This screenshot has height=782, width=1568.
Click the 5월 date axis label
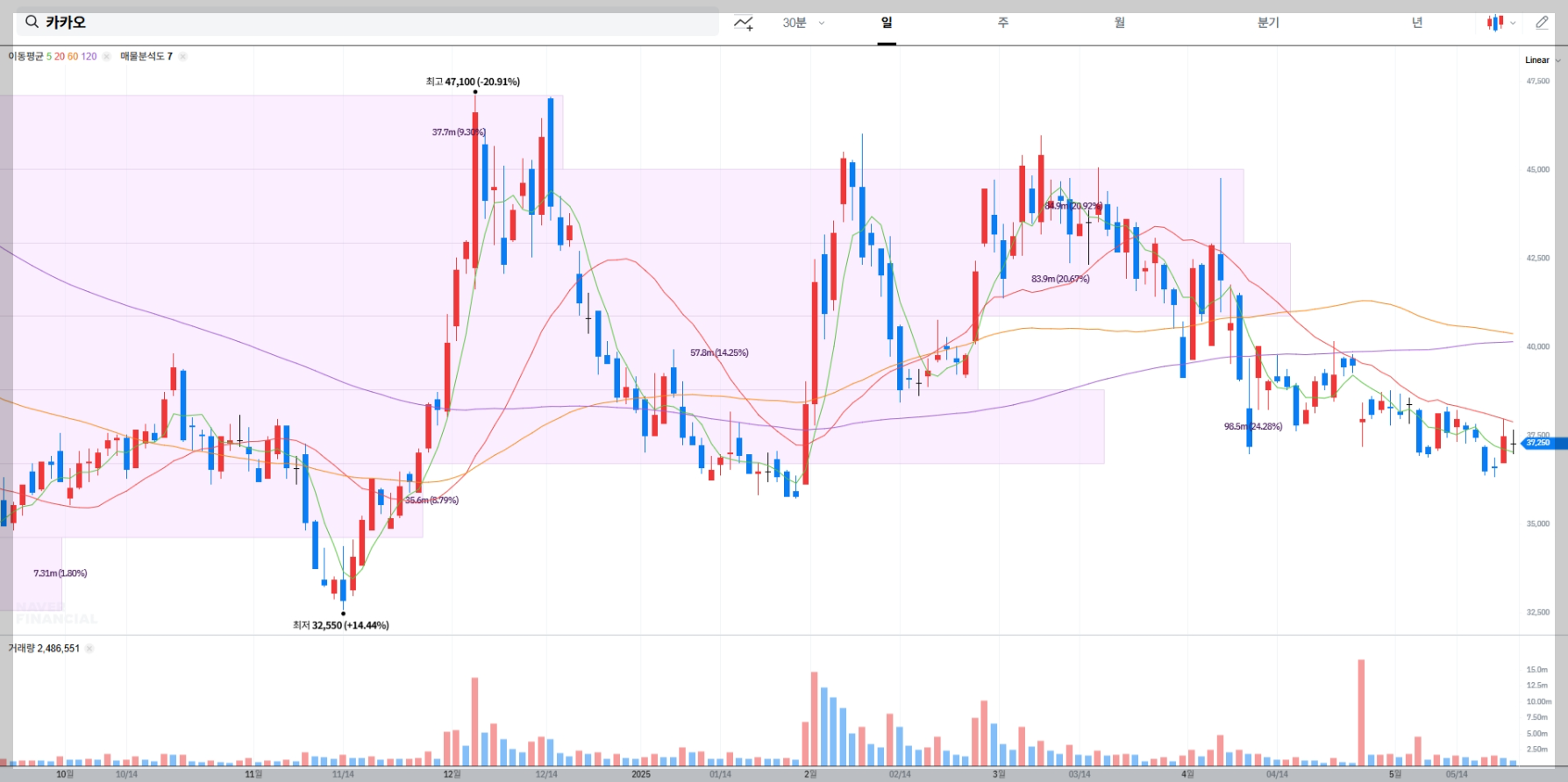1395,774
